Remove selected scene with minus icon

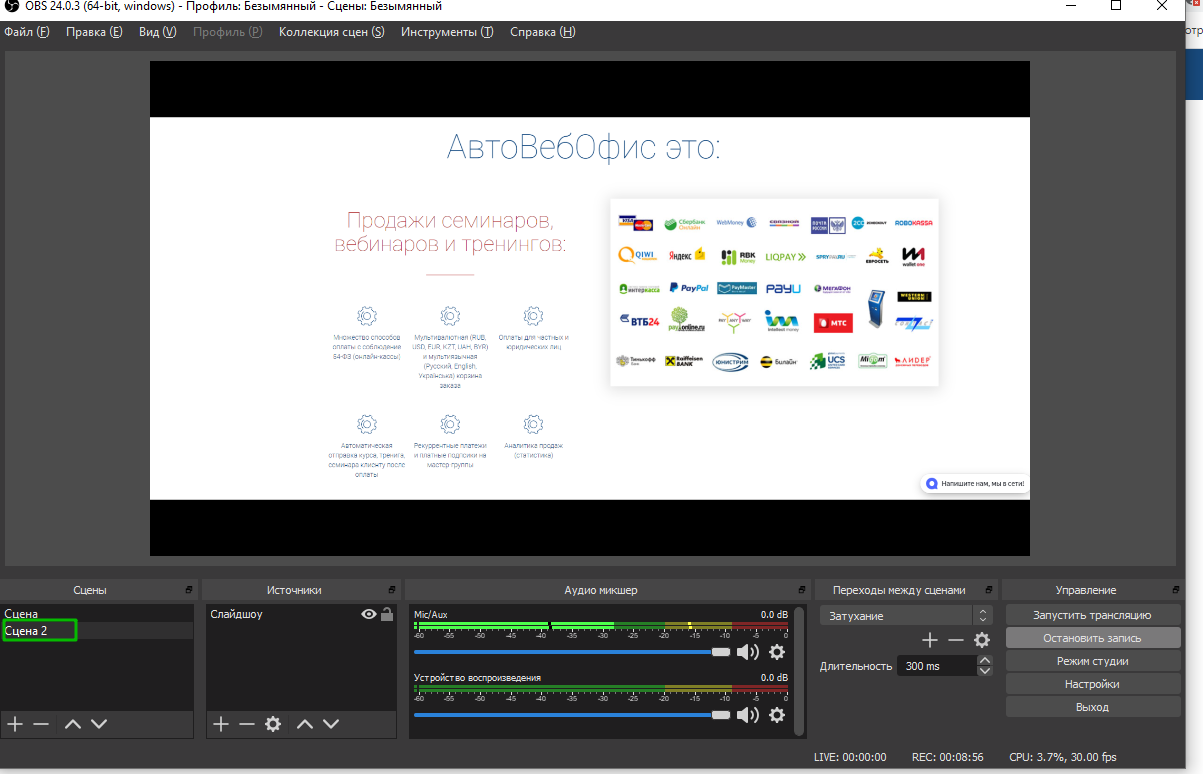click(x=41, y=724)
